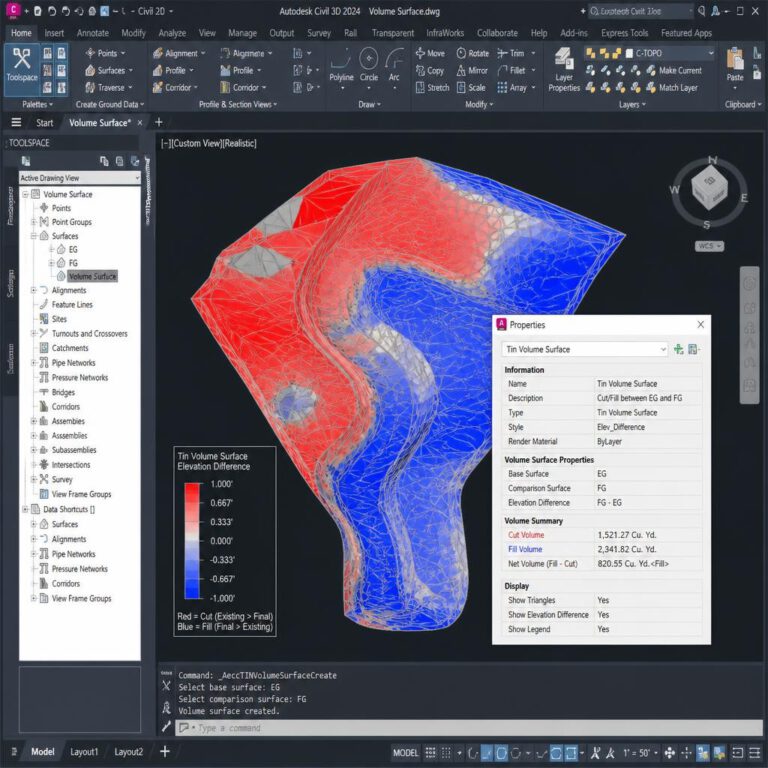Click the white 0.000' legend color band

tap(192, 541)
